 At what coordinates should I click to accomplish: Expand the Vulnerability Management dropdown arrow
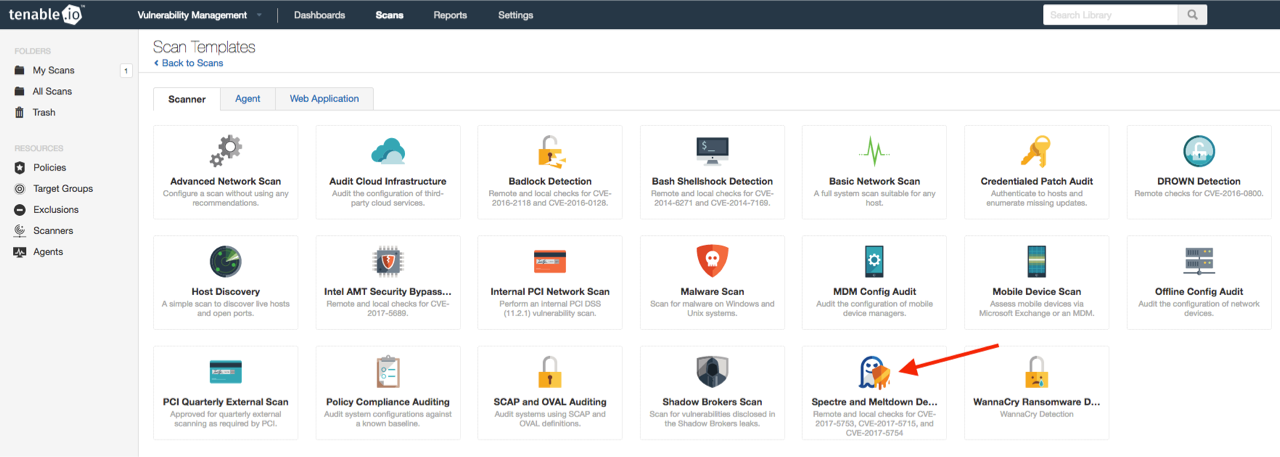[259, 15]
